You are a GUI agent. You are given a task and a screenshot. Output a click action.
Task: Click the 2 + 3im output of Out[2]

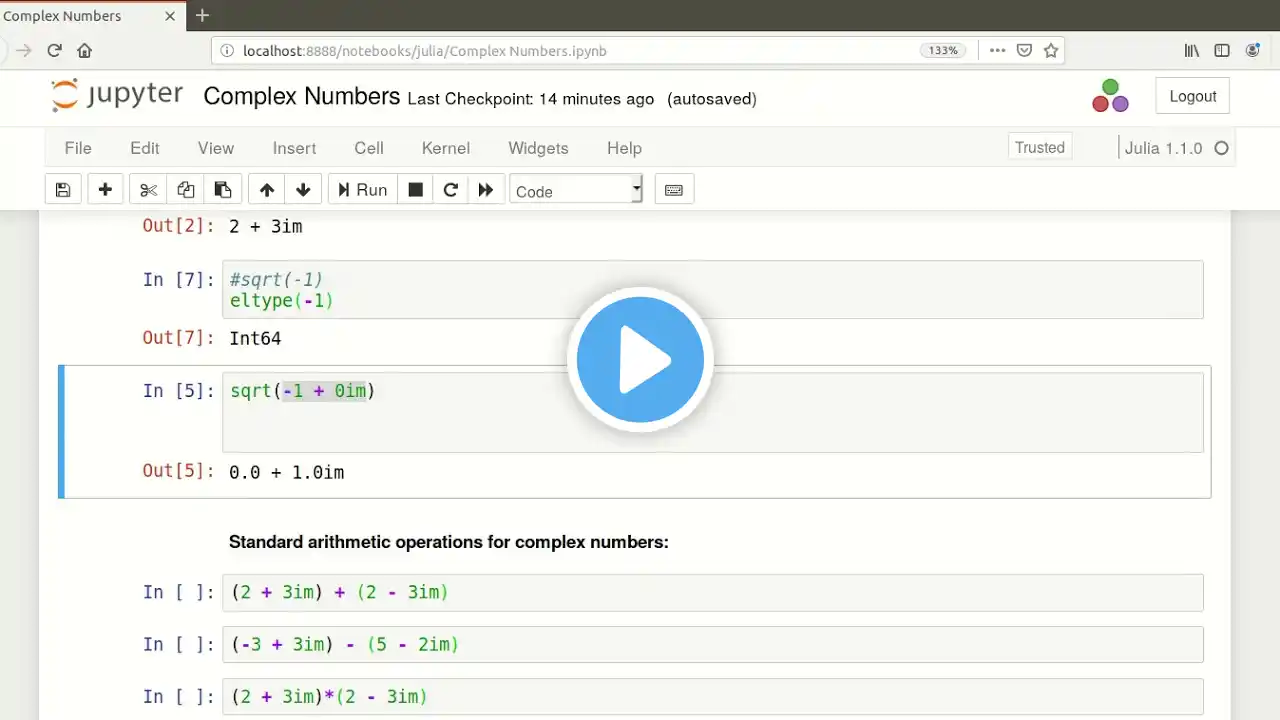(x=266, y=227)
